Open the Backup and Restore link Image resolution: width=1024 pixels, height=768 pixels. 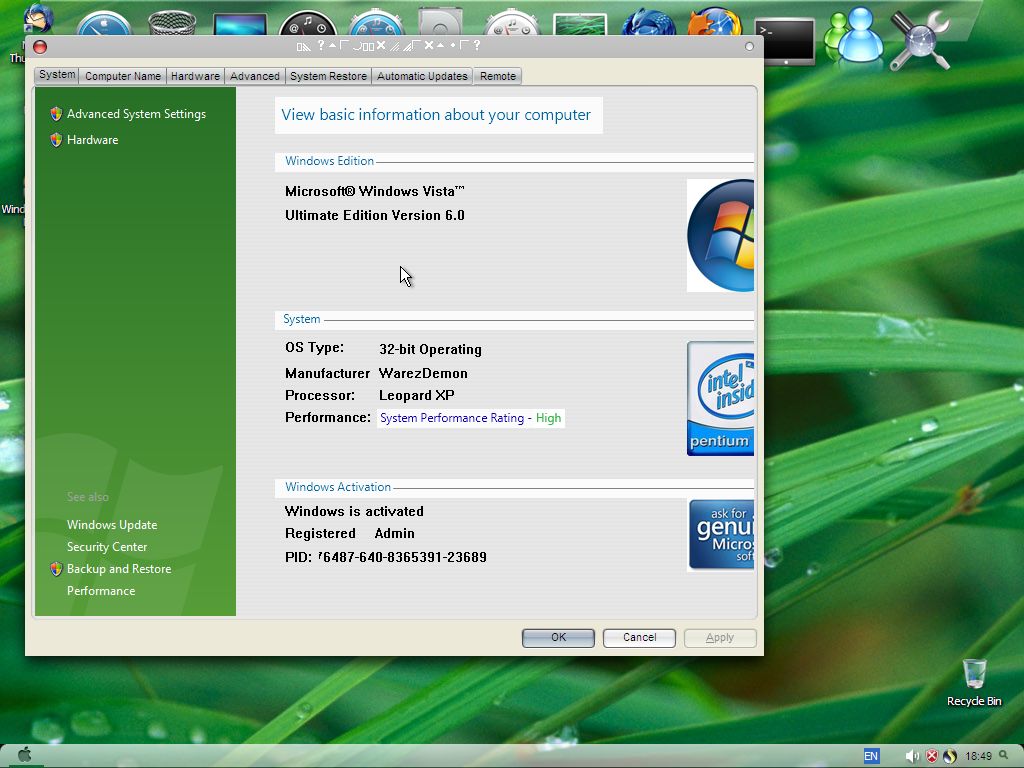(x=119, y=569)
